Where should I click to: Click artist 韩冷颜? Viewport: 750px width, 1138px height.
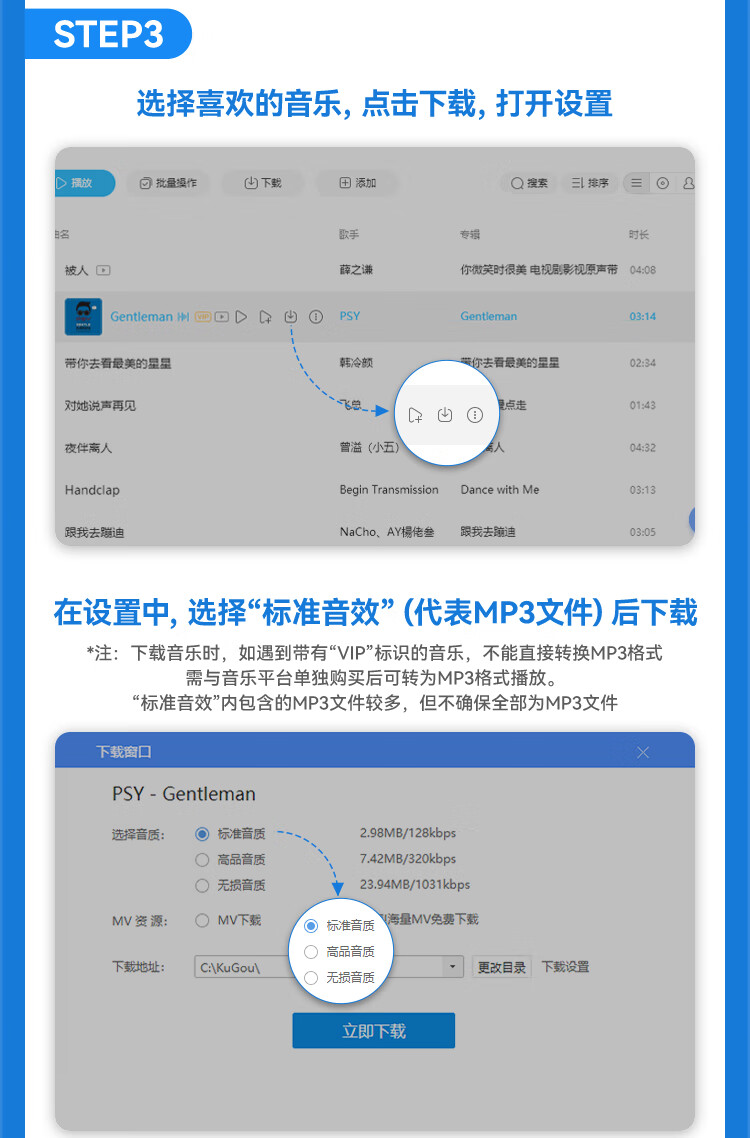click(356, 363)
